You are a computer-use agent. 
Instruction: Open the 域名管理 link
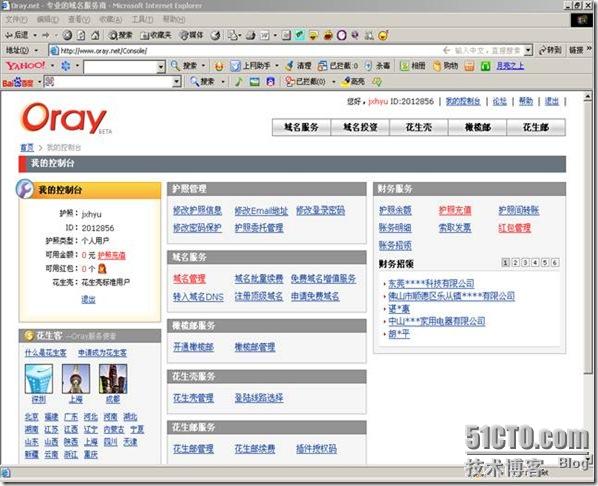(x=190, y=279)
